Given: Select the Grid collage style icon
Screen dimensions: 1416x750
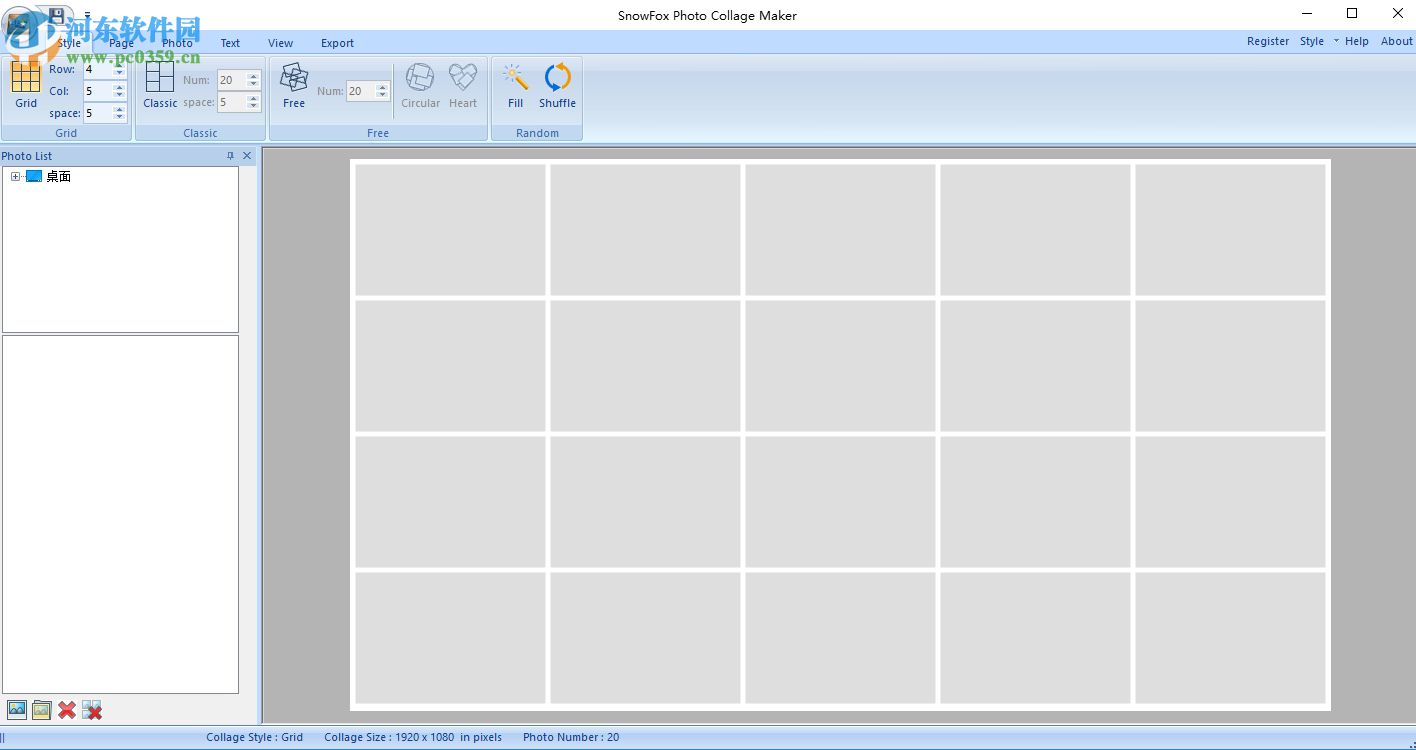Looking at the screenshot, I should coord(26,78).
